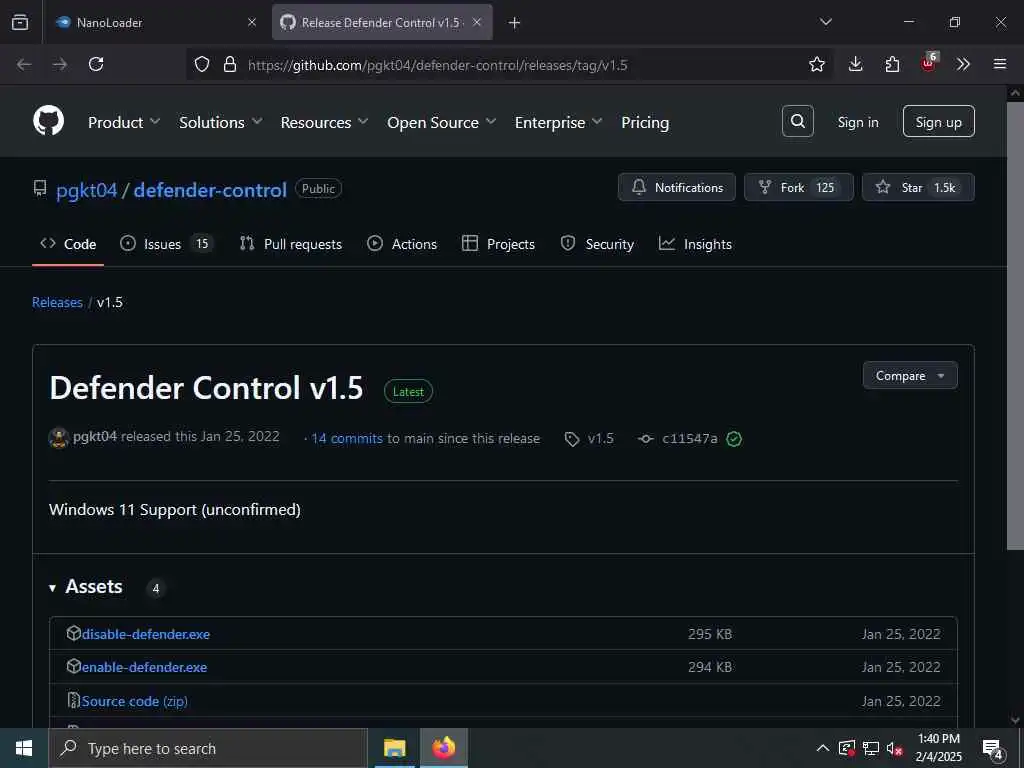Open the notification center icon

[993, 749]
